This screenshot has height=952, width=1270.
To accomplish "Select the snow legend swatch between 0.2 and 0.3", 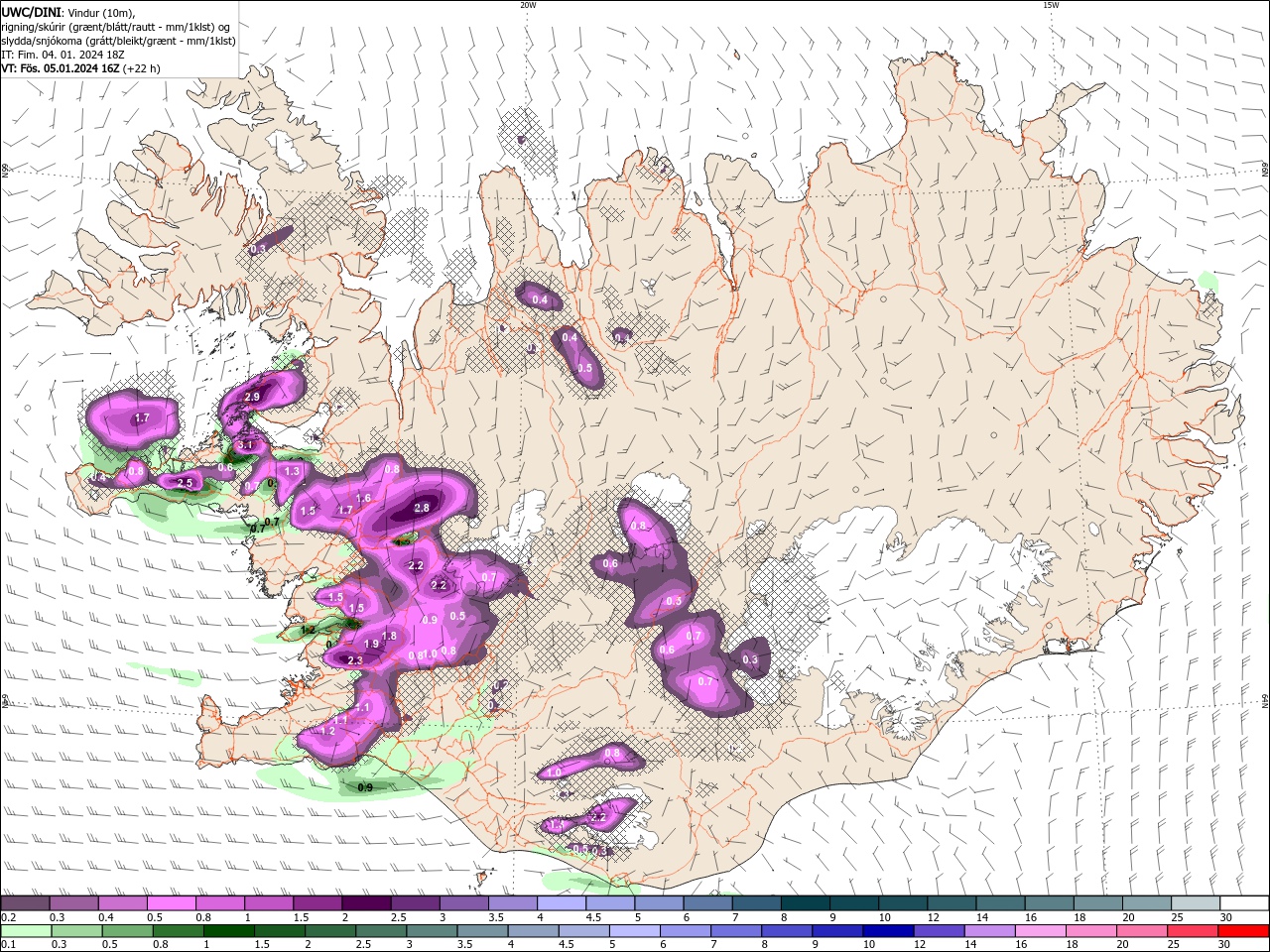I will pos(25,903).
